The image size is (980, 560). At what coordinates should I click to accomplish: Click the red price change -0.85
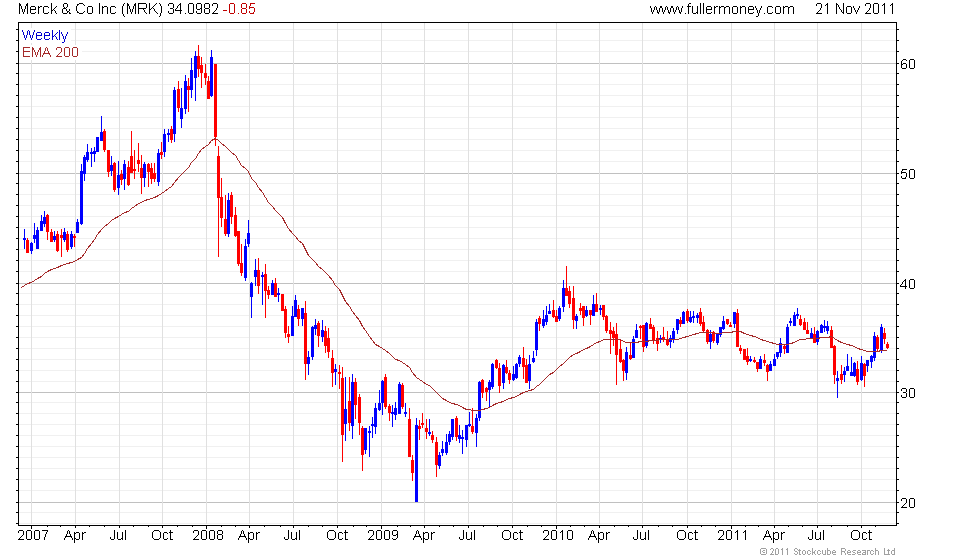point(239,9)
